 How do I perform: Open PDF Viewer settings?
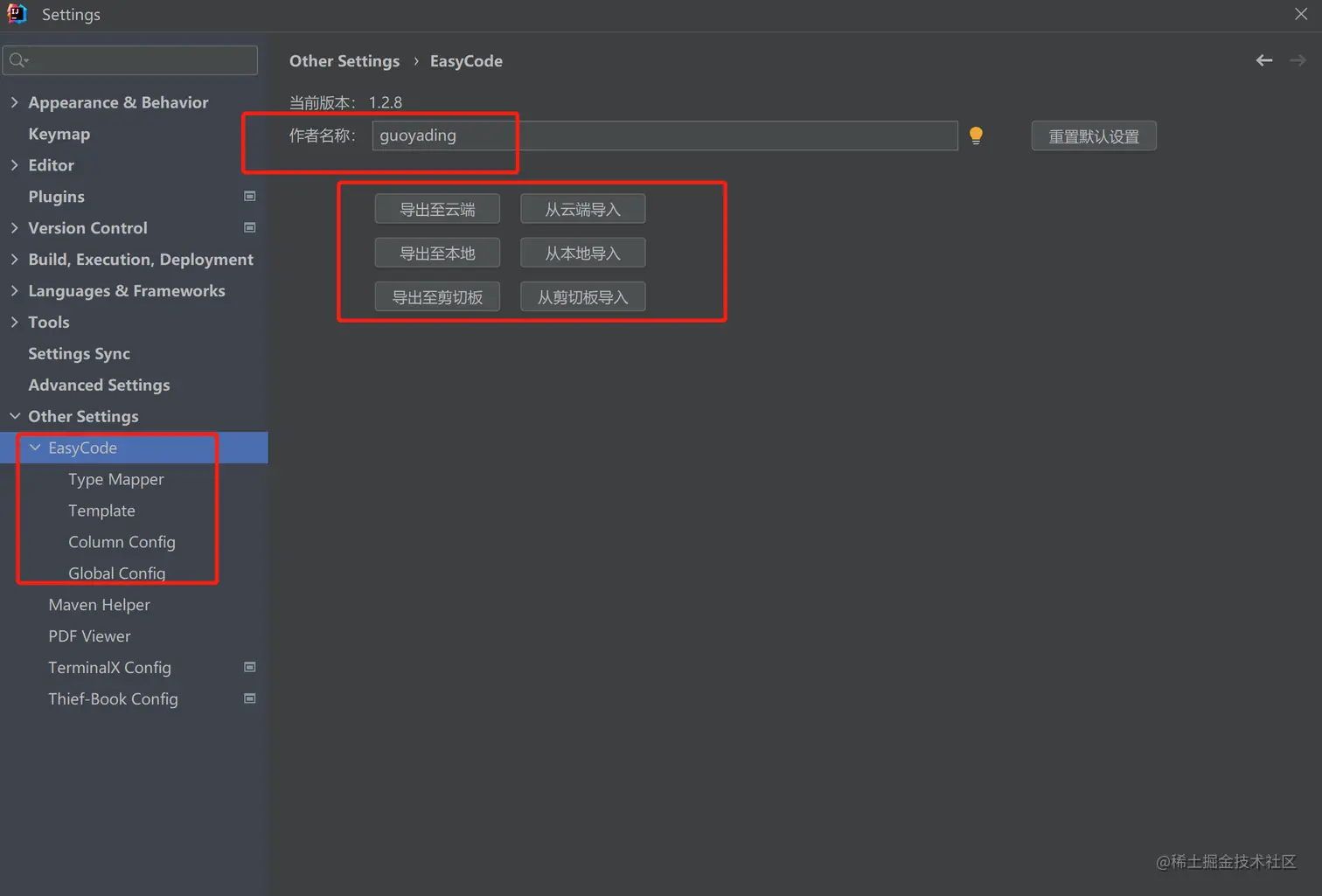(89, 636)
